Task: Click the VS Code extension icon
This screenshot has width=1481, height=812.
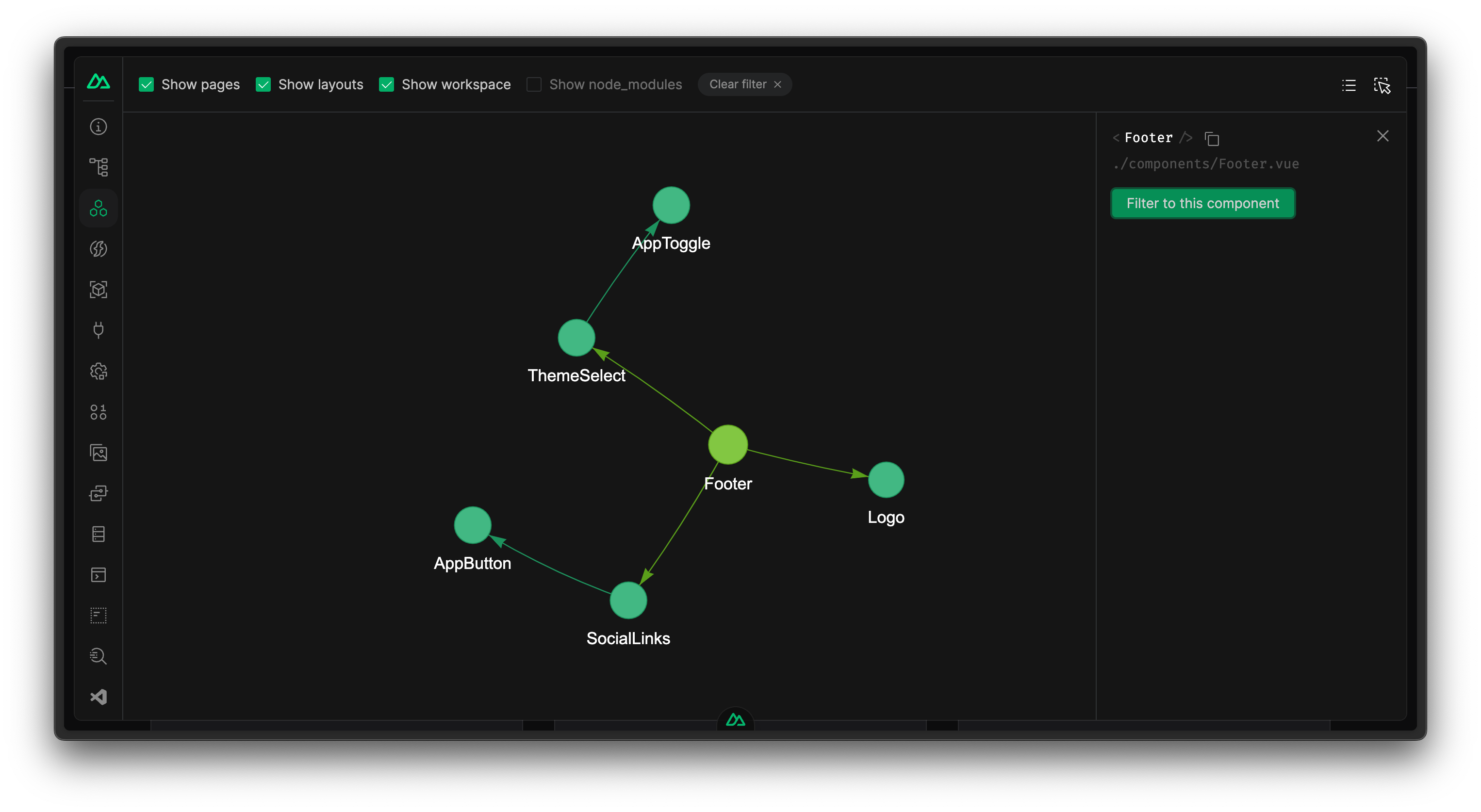Action: coord(99,697)
